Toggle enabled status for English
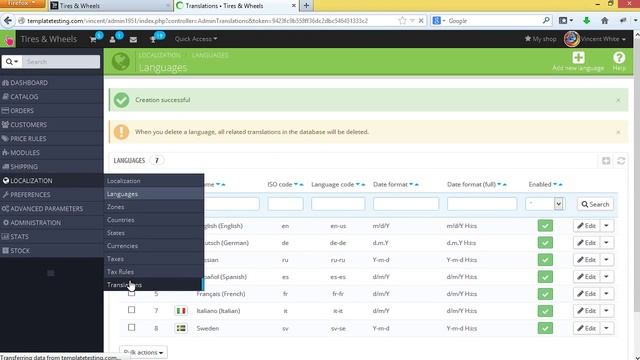The height and width of the screenshot is (360, 640). [x=545, y=226]
